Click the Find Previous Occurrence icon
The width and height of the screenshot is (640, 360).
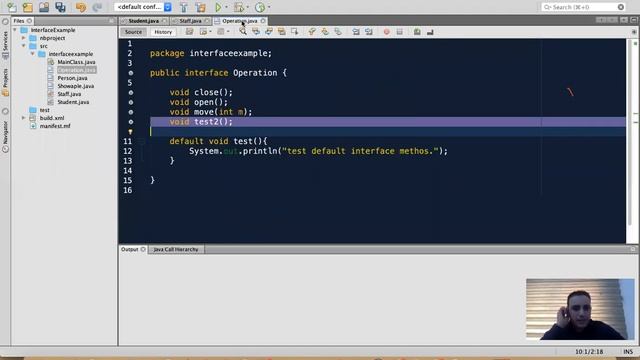point(256,31)
